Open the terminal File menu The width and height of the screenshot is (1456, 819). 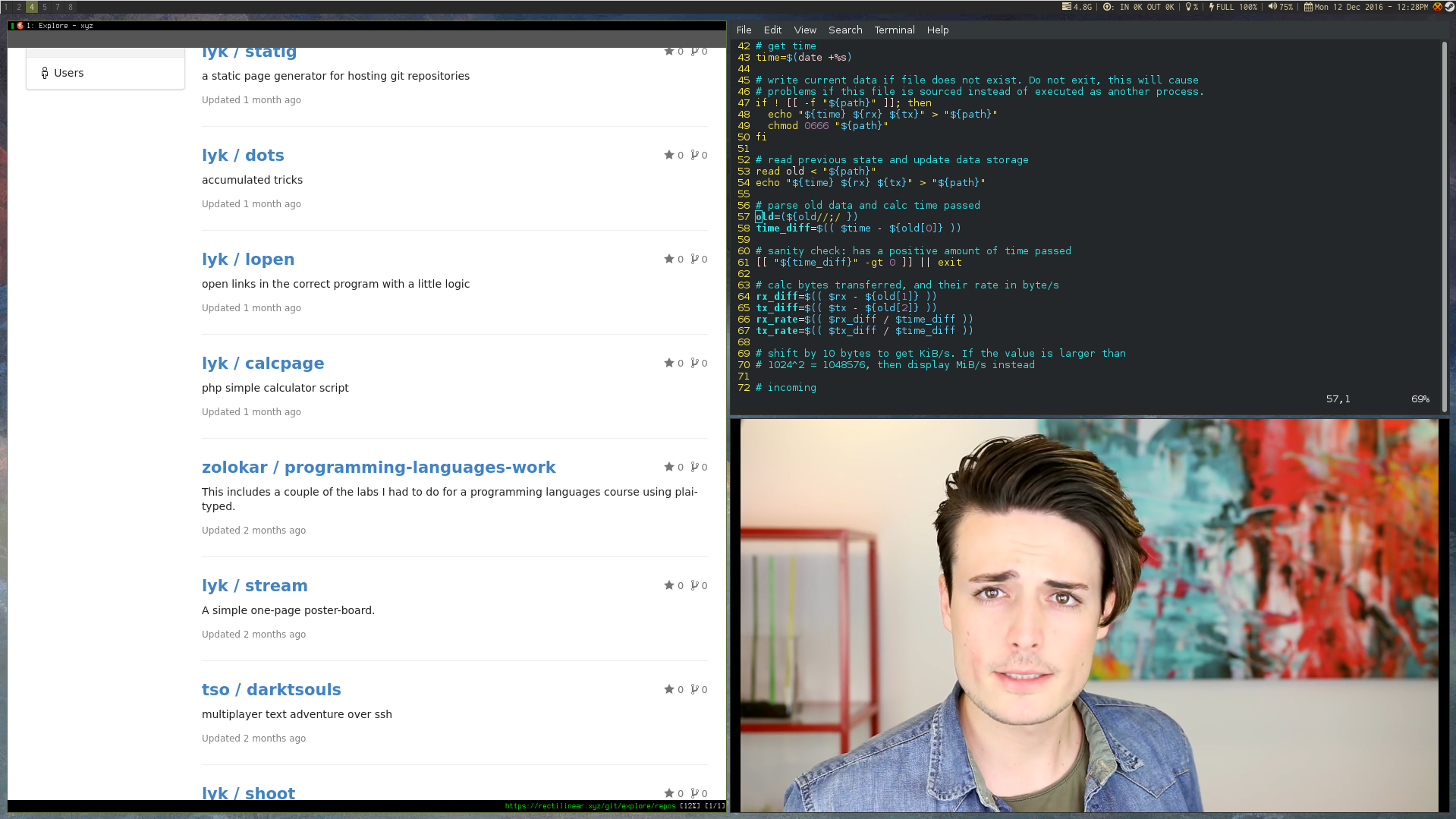pyautogui.click(x=744, y=30)
